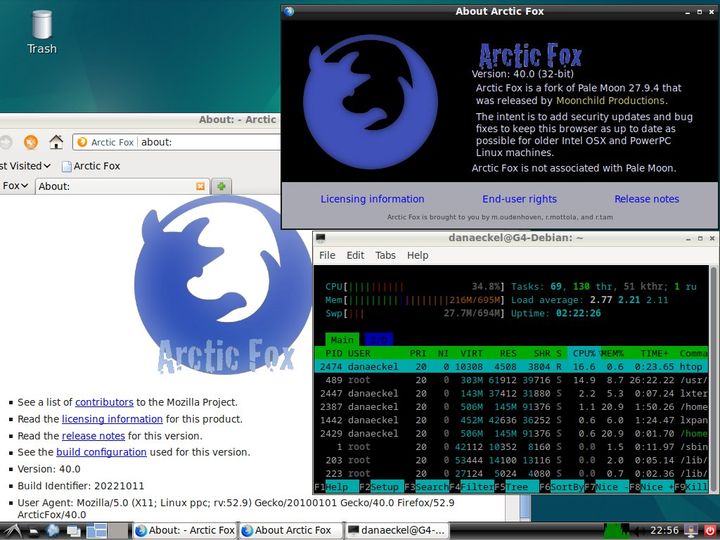Screen dimensions: 720x540
Task: Launch the file manager from the panel
Action: click(33, 531)
